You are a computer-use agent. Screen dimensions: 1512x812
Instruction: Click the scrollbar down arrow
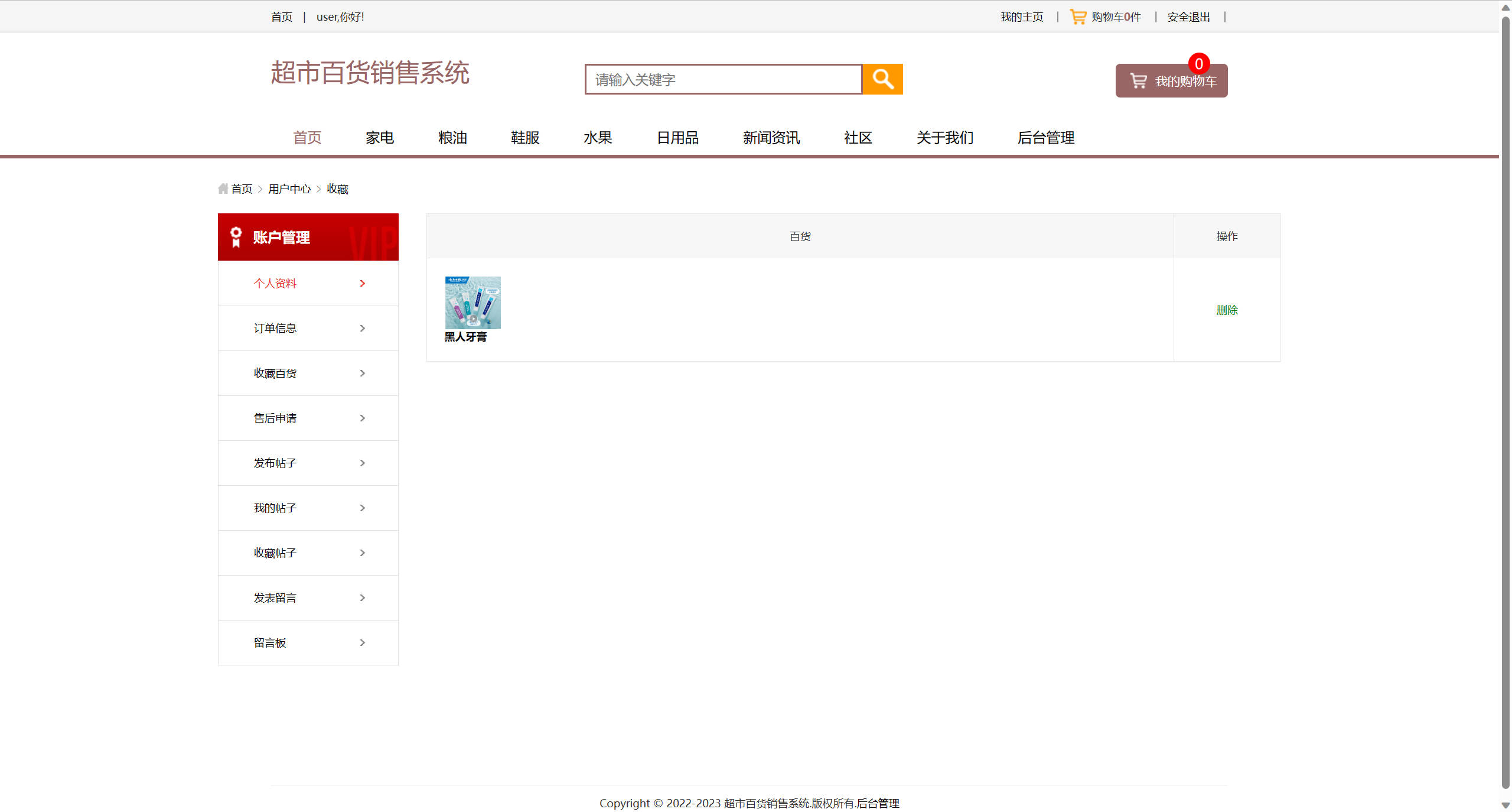tap(1505, 805)
